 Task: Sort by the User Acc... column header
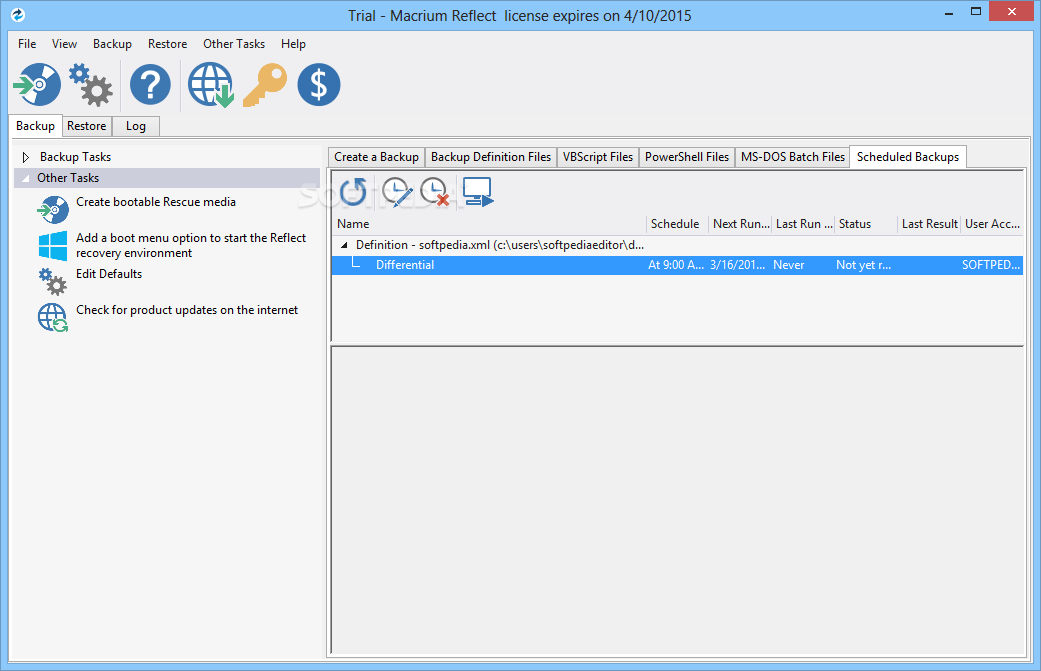(992, 224)
